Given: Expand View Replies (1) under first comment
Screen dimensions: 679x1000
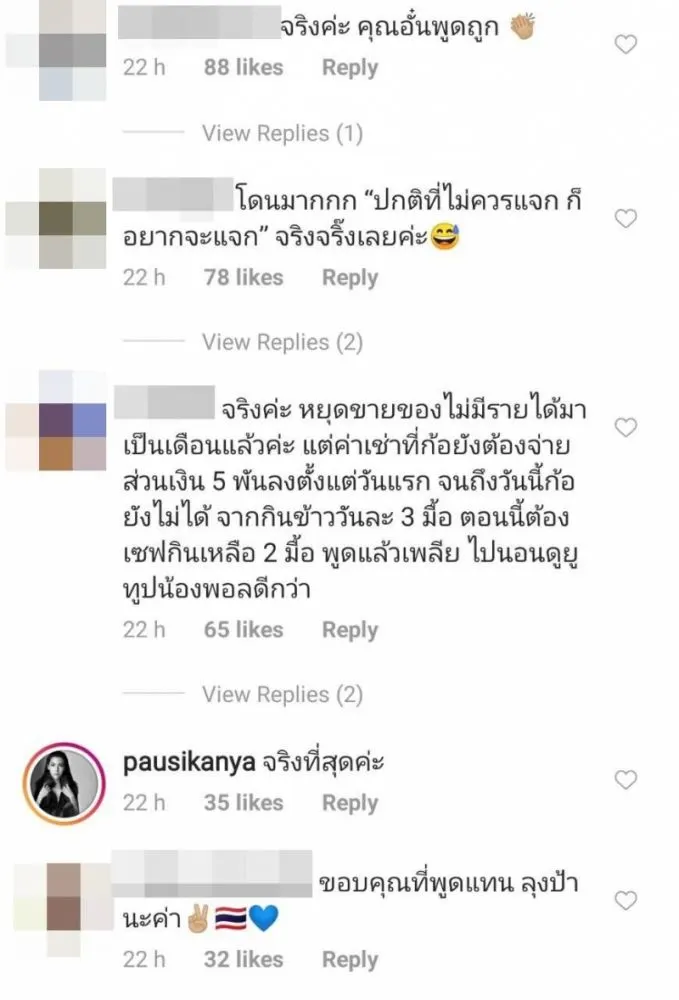Looking at the screenshot, I should pyautogui.click(x=282, y=133).
